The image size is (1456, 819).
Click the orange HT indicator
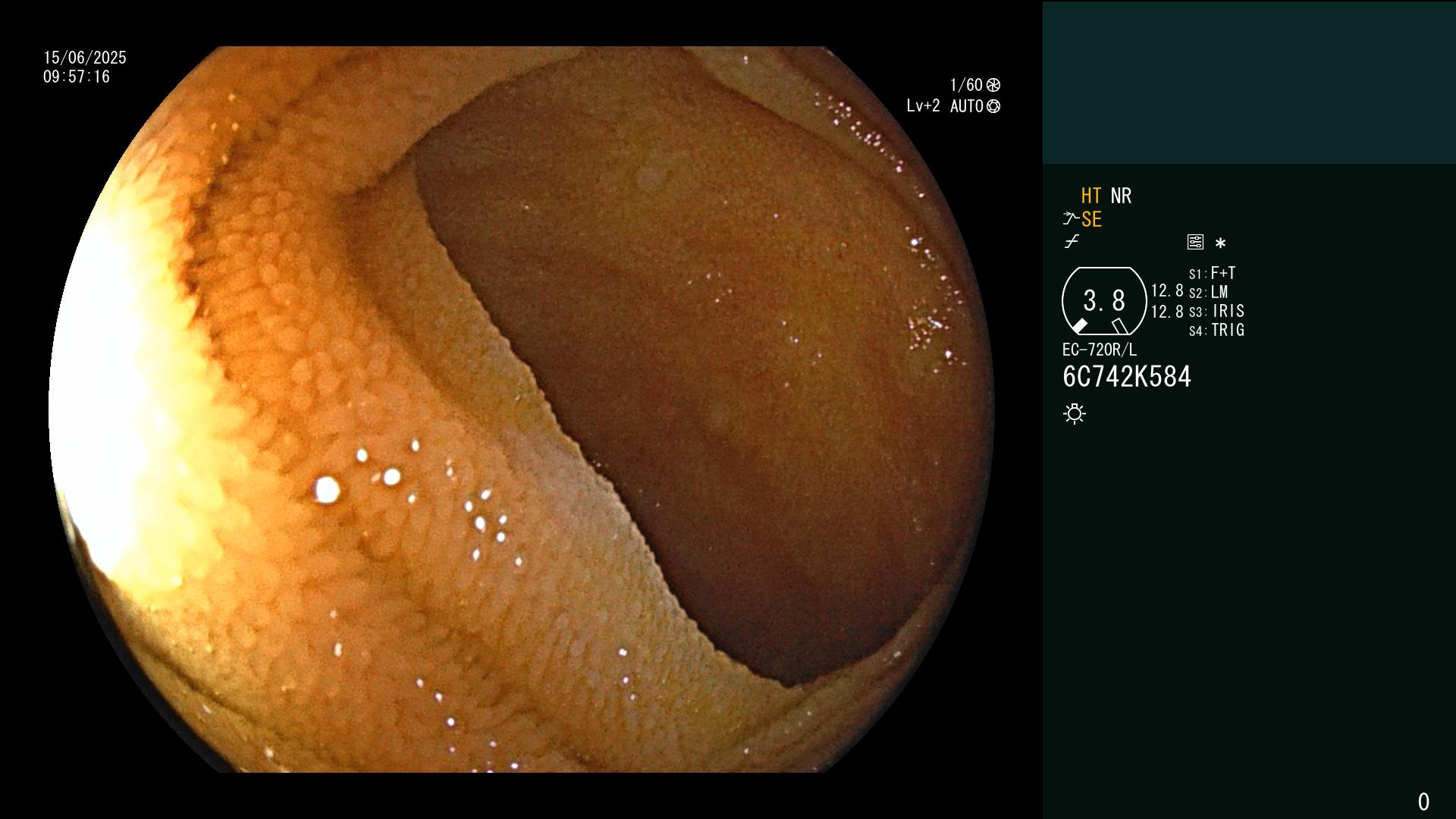(1091, 196)
